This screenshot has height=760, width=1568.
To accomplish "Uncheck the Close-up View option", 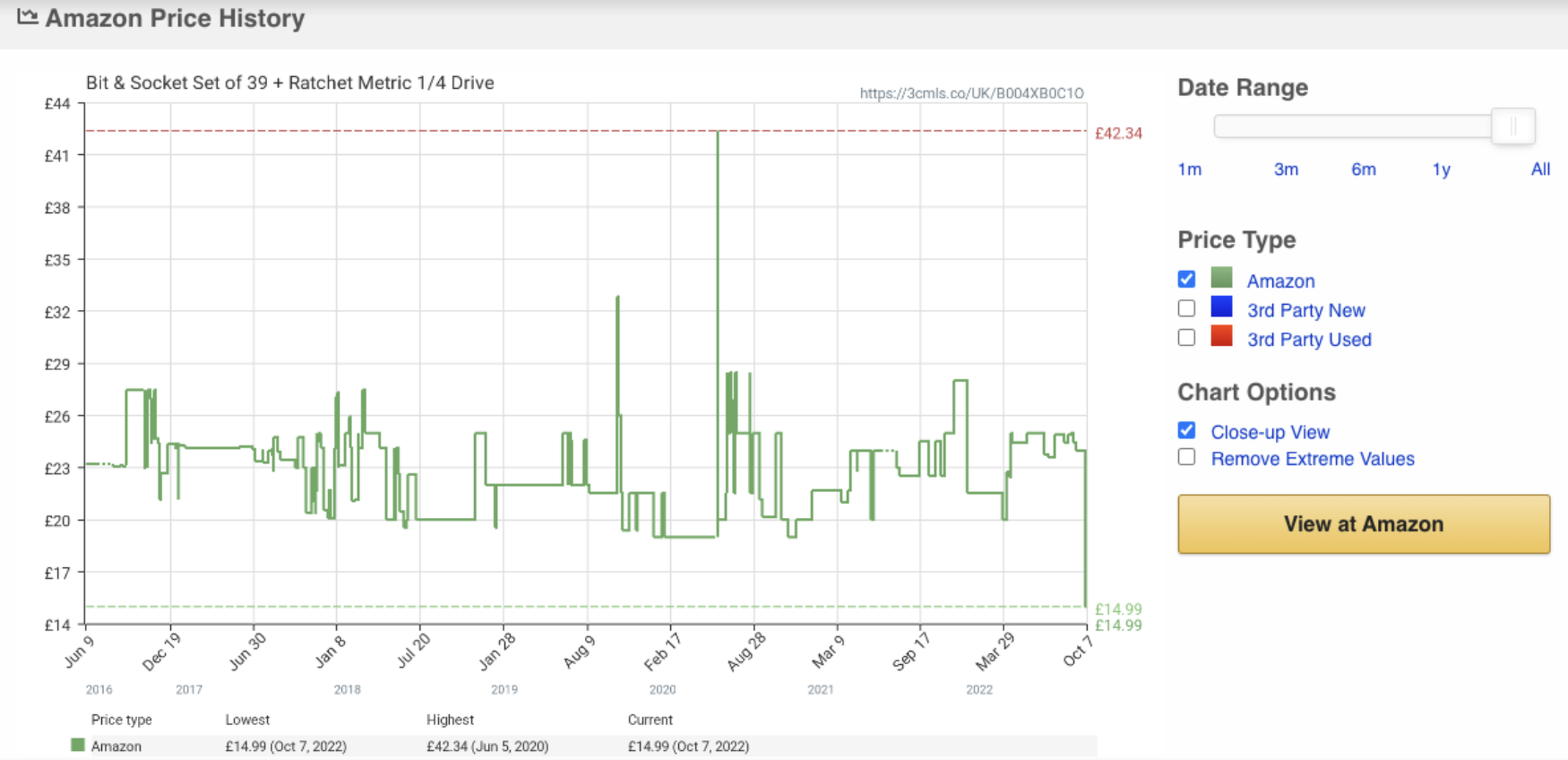I will (1186, 430).
